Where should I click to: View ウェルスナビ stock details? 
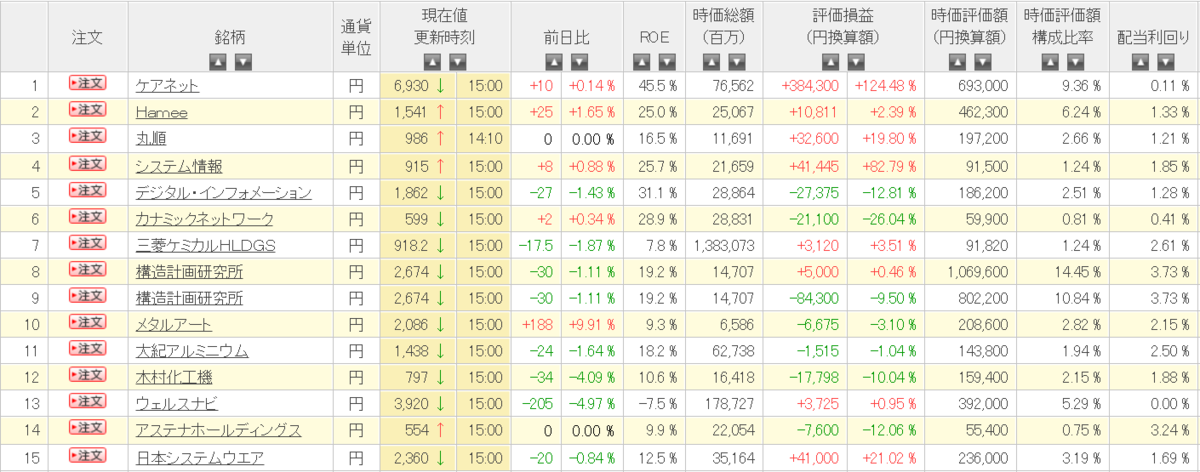click(x=177, y=404)
